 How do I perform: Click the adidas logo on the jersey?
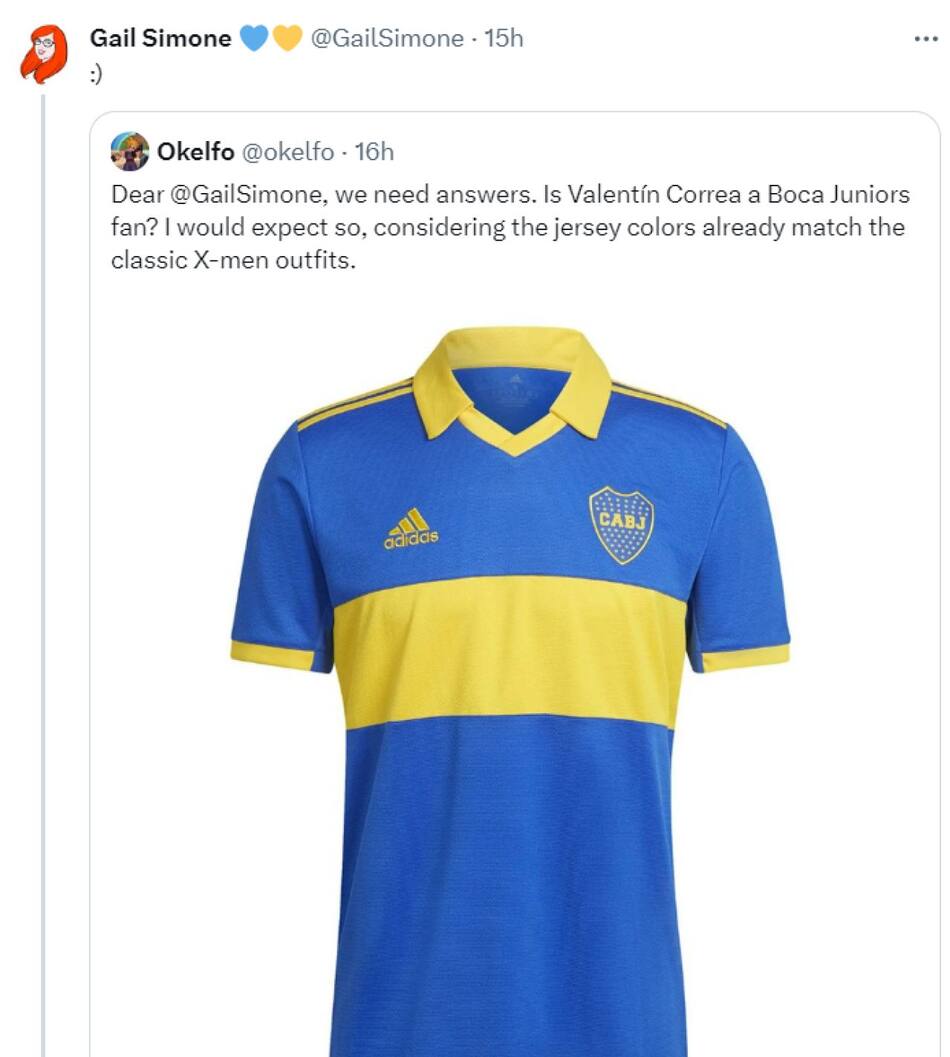coord(410,528)
